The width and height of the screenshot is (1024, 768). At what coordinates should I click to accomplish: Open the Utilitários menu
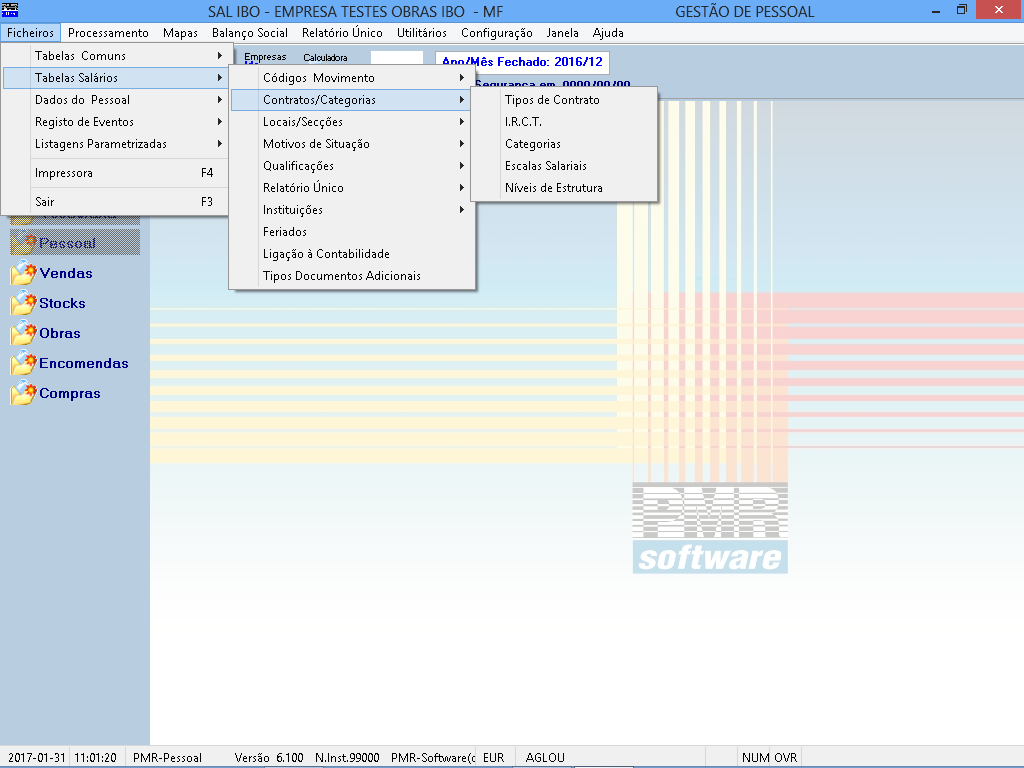click(x=421, y=33)
